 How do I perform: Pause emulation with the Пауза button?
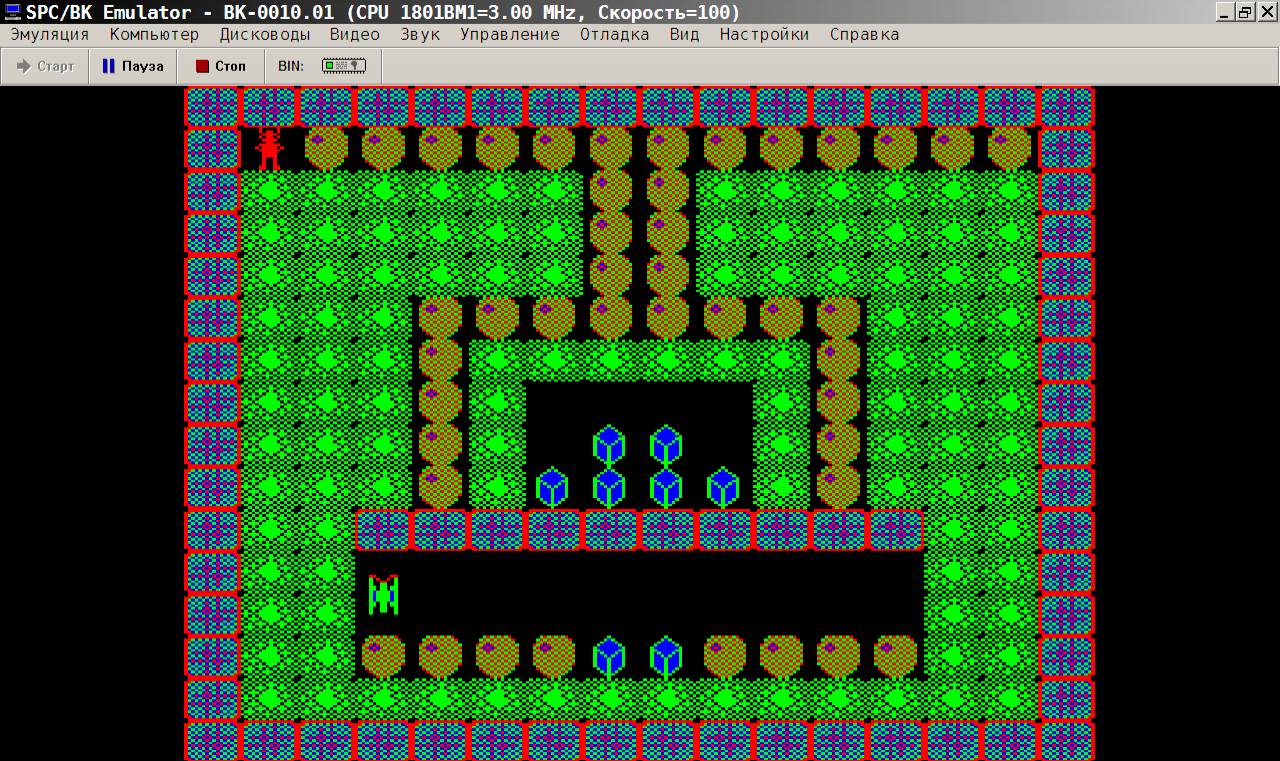click(133, 67)
